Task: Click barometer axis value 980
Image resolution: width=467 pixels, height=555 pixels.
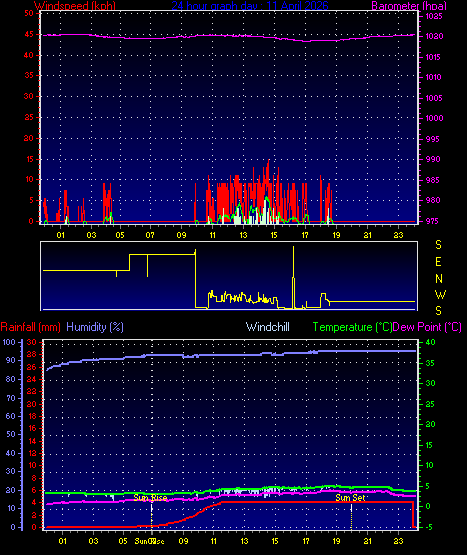Action: [x=433, y=200]
